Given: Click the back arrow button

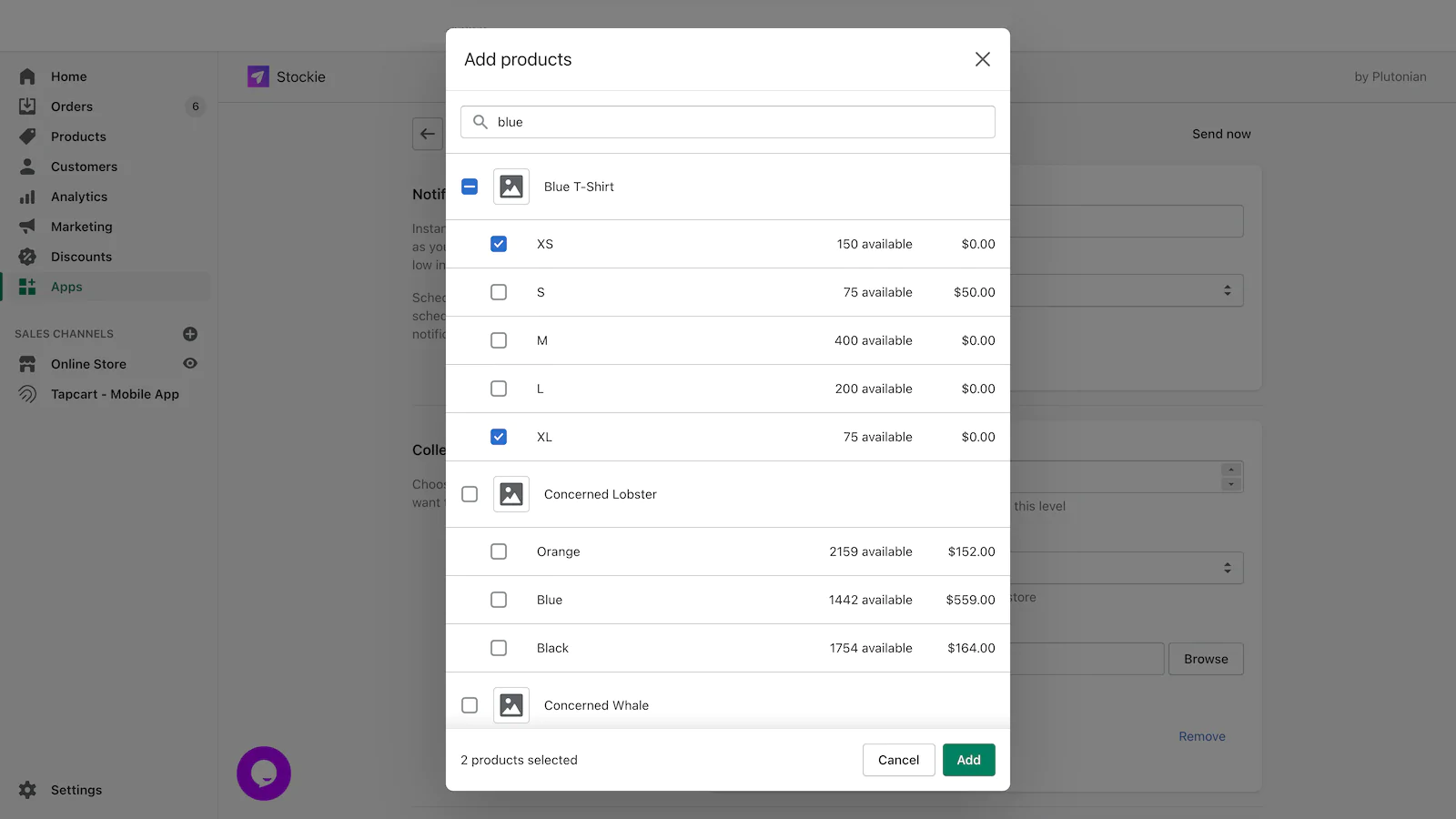Looking at the screenshot, I should pos(428,134).
